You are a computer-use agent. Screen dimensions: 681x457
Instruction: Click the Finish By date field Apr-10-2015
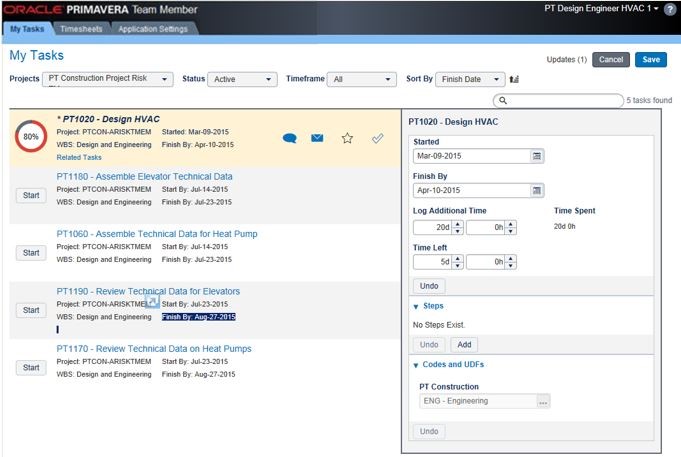[x=472, y=190]
